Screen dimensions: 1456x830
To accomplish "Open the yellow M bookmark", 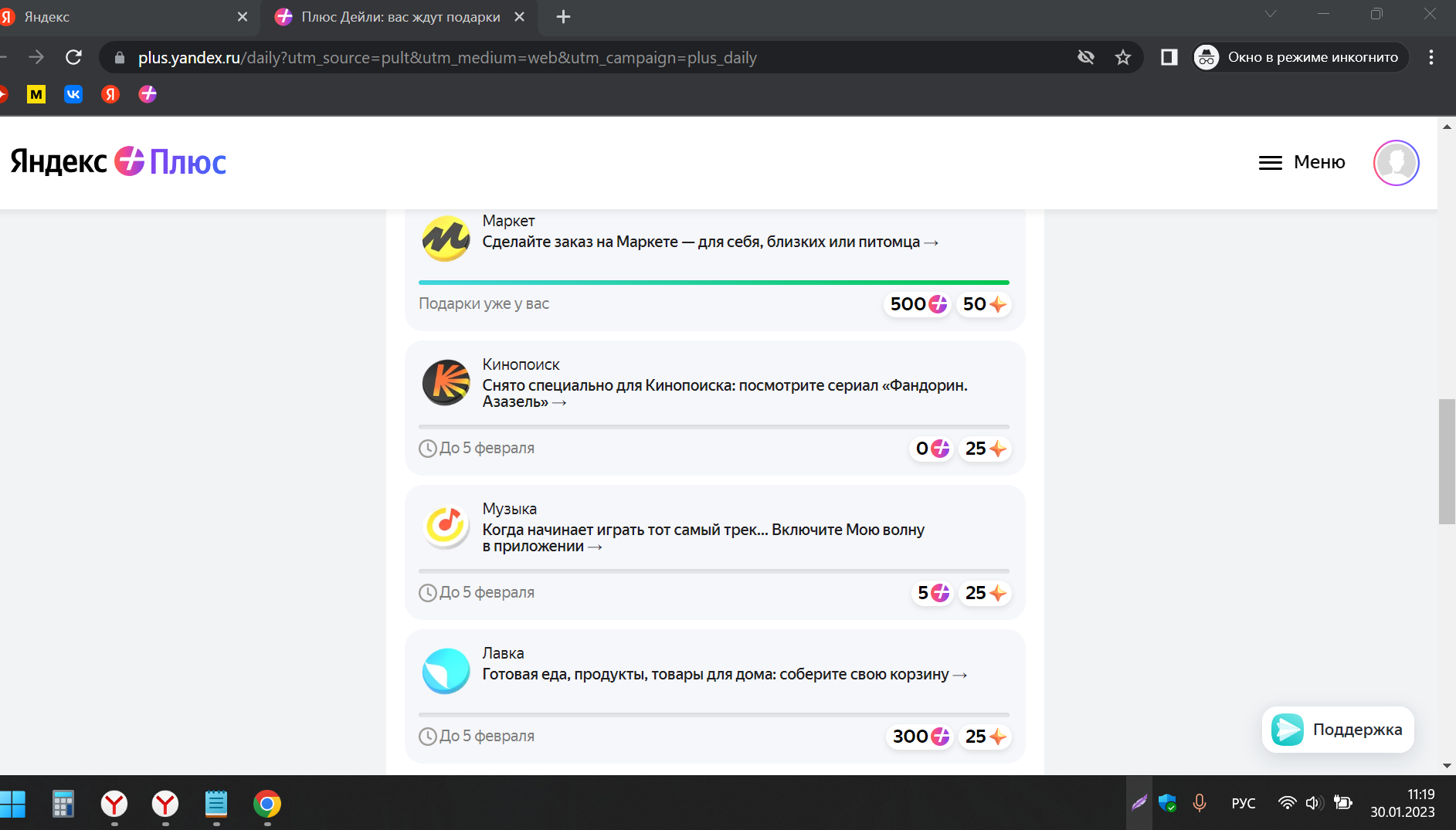I will pos(36,94).
